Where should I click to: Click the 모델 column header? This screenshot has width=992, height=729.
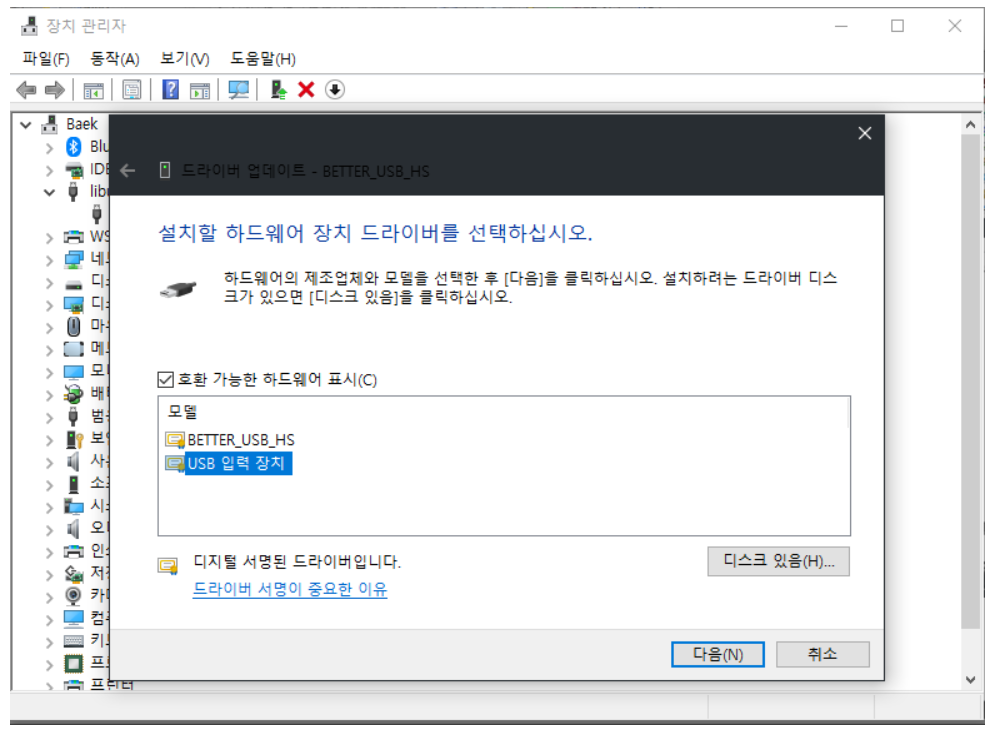(182, 412)
